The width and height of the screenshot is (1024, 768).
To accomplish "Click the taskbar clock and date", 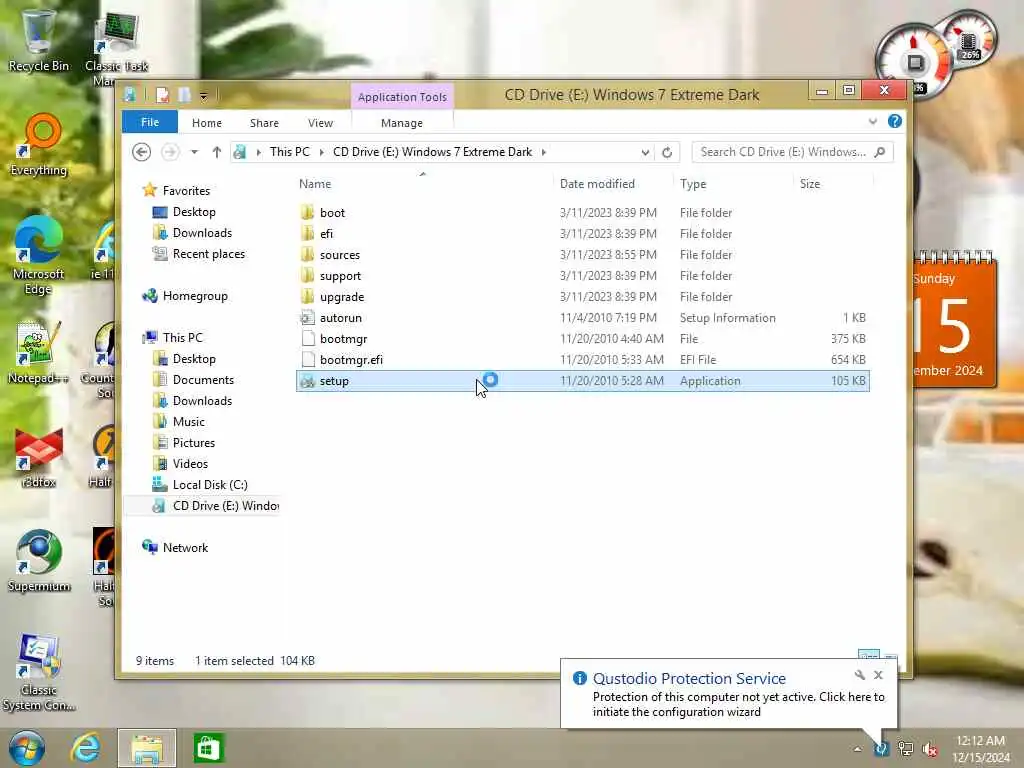I will coord(980,749).
